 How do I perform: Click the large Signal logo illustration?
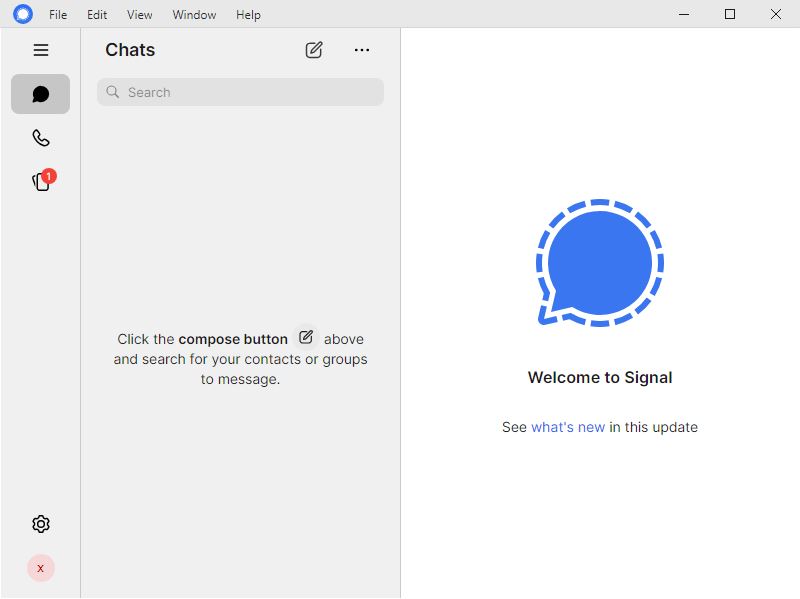point(600,263)
